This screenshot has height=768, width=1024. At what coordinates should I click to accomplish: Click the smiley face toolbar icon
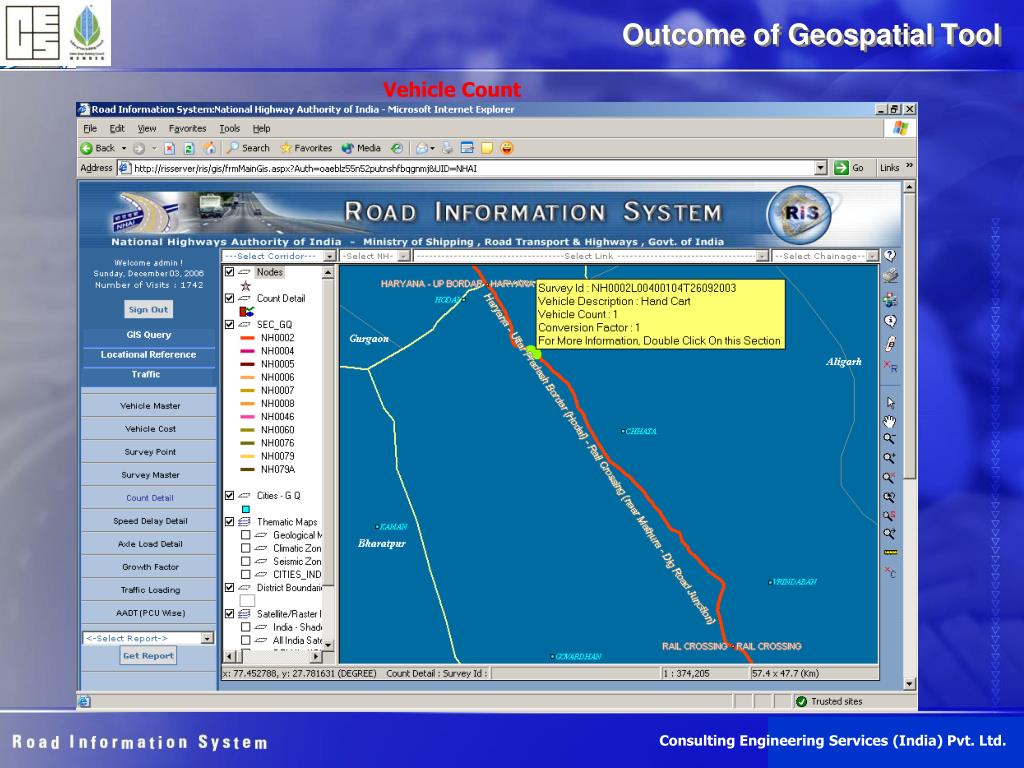pos(507,148)
